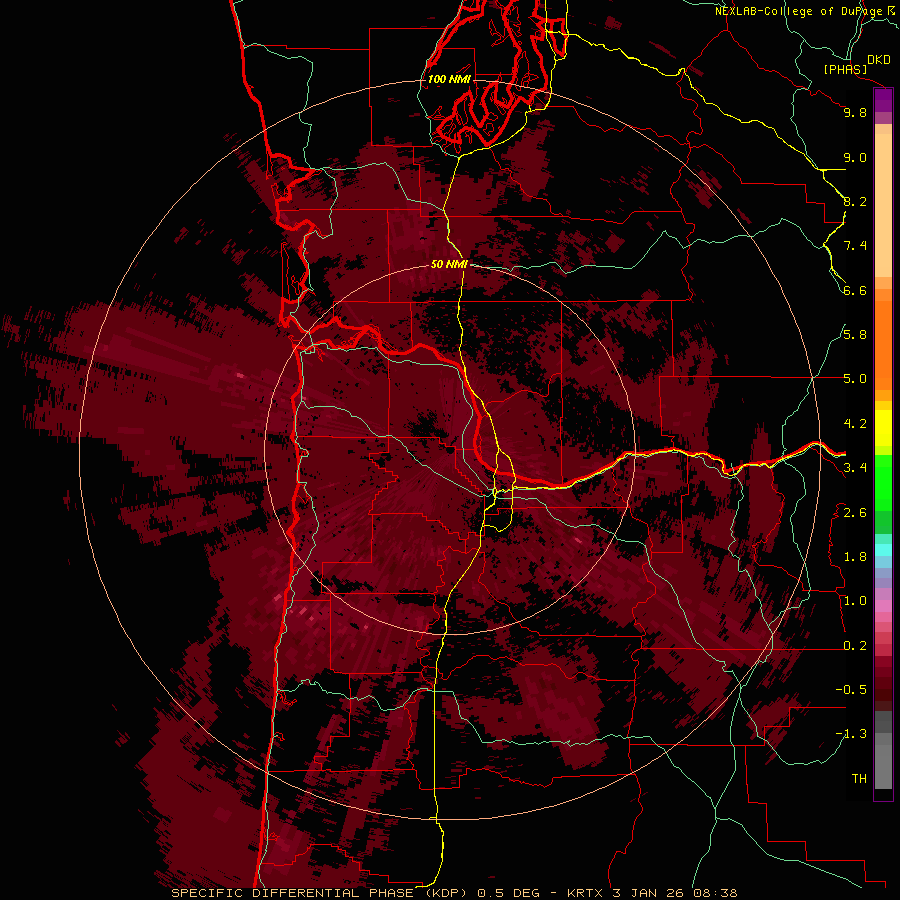The width and height of the screenshot is (900, 900).
Task: Click the 2.6 scale value
Action: coord(855,513)
